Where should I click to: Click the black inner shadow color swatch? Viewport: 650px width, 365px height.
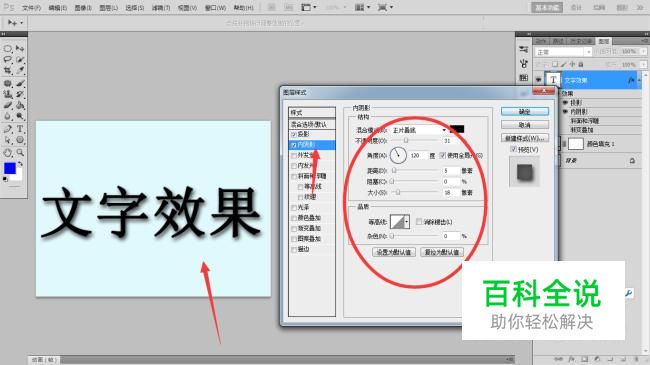457,130
